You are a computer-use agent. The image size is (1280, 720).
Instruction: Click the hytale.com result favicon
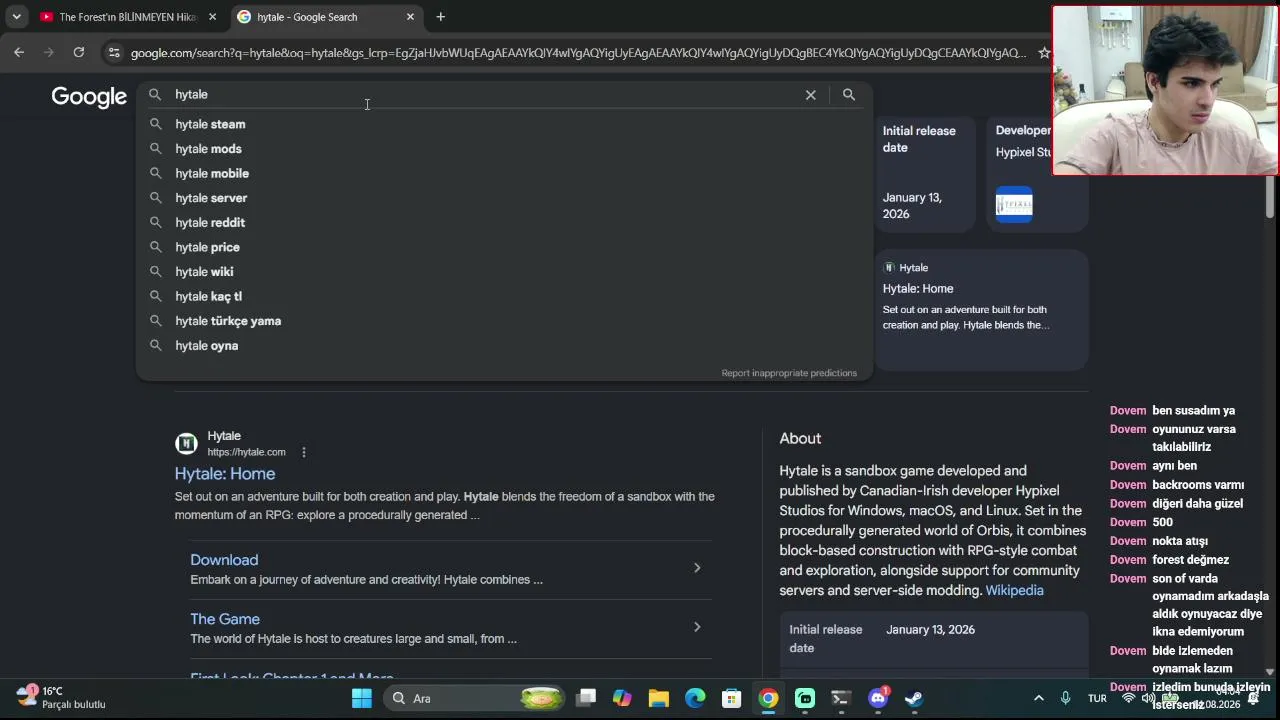186,443
